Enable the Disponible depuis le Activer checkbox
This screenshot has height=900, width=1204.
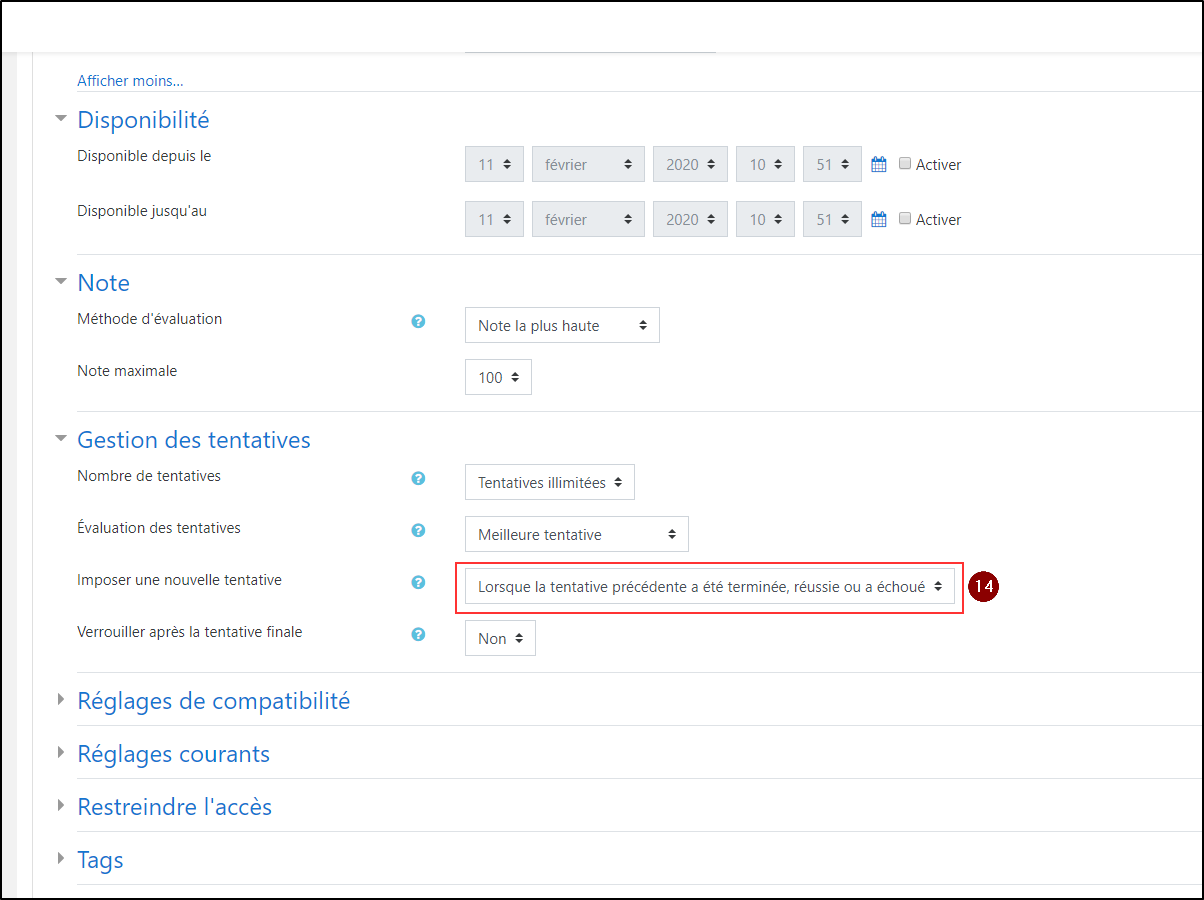click(x=905, y=164)
